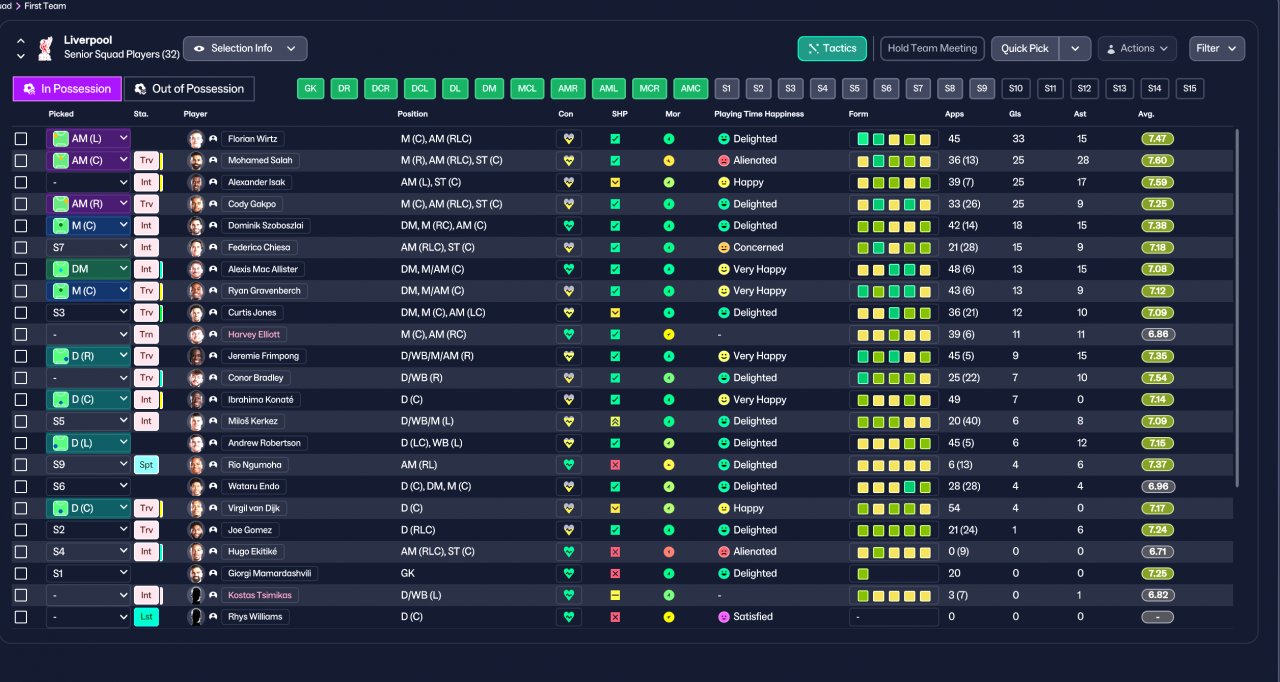
Task: Open the Quick Pick arrow dropdown
Action: [x=1075, y=48]
